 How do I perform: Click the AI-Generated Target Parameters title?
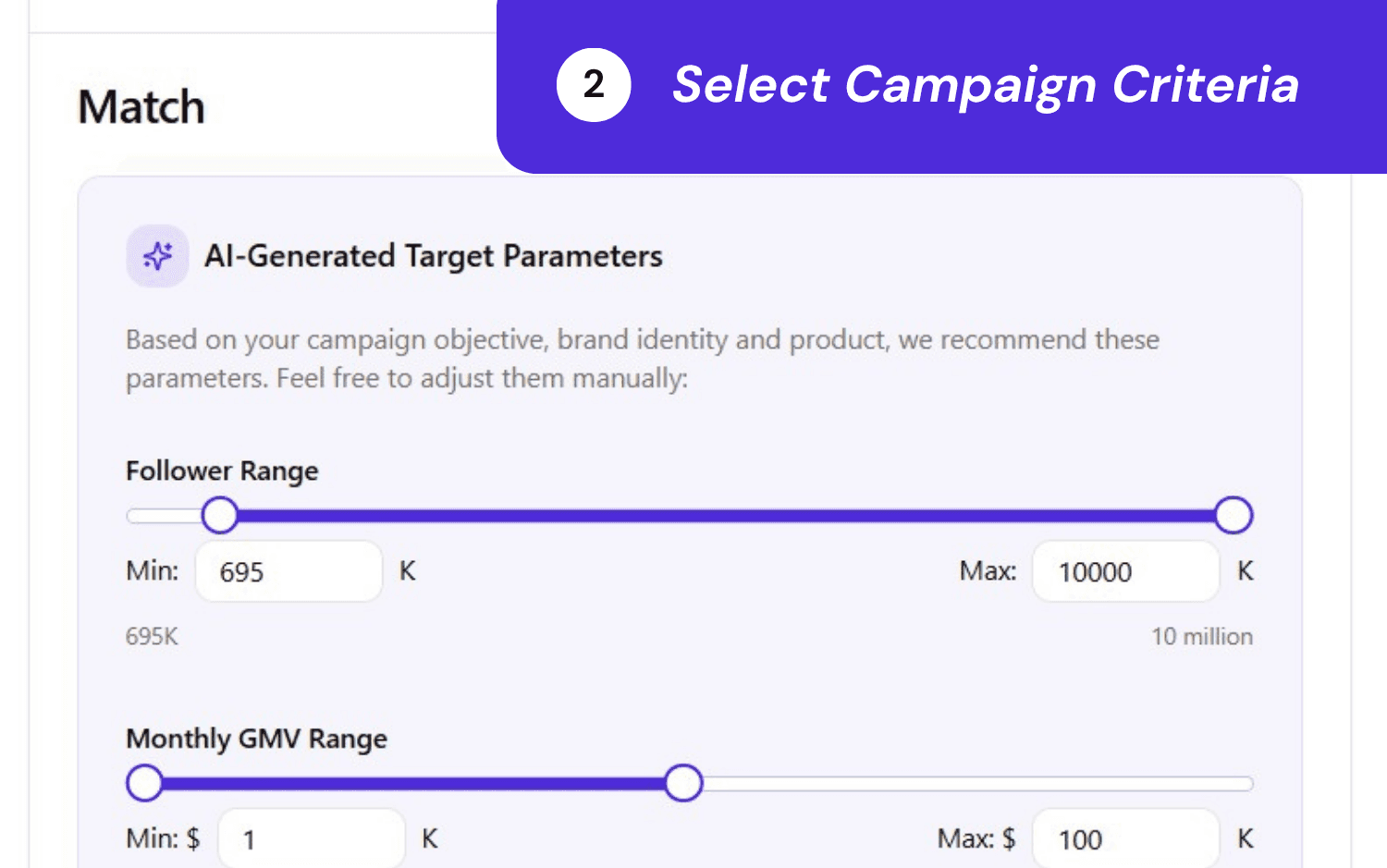coord(434,256)
